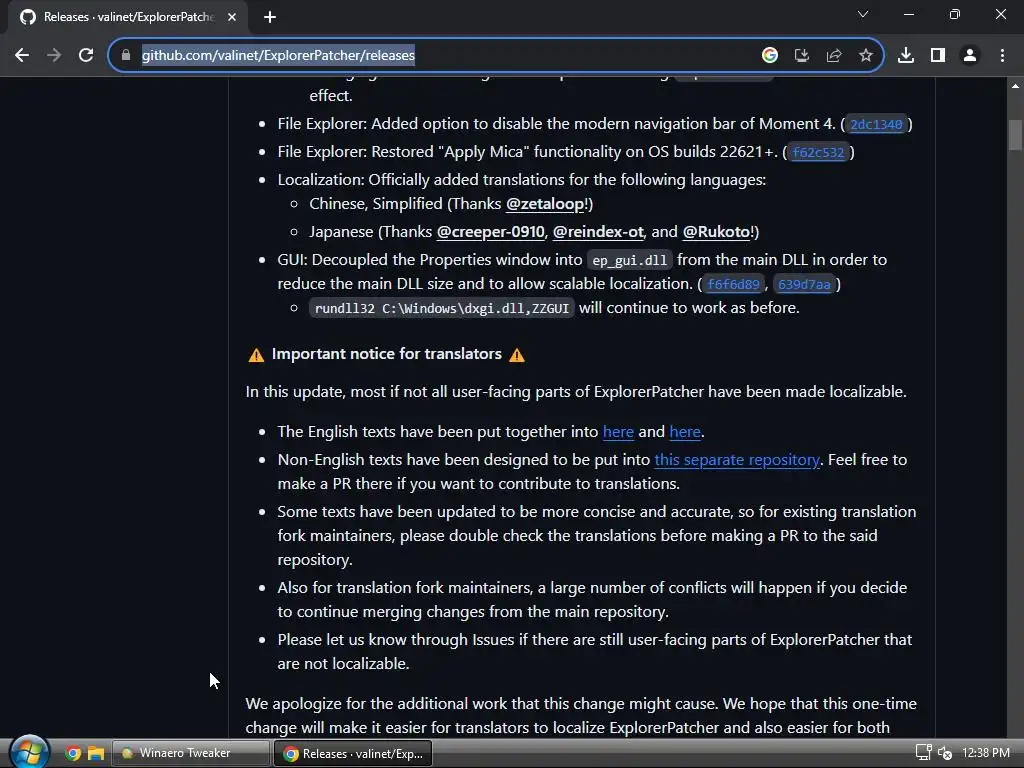The height and width of the screenshot is (768, 1024).
Task: Go back to the previous page
Action: tap(22, 56)
